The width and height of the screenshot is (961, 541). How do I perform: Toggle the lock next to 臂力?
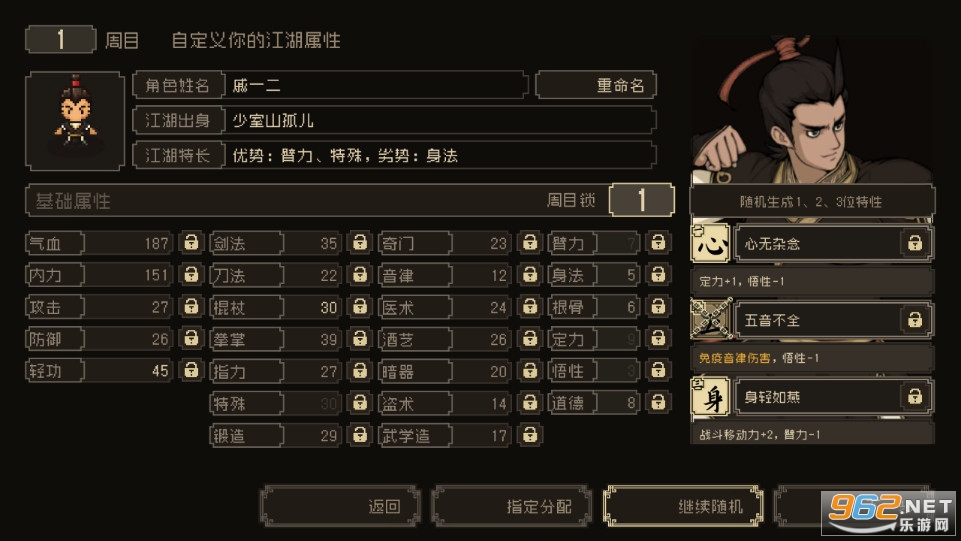[x=658, y=243]
